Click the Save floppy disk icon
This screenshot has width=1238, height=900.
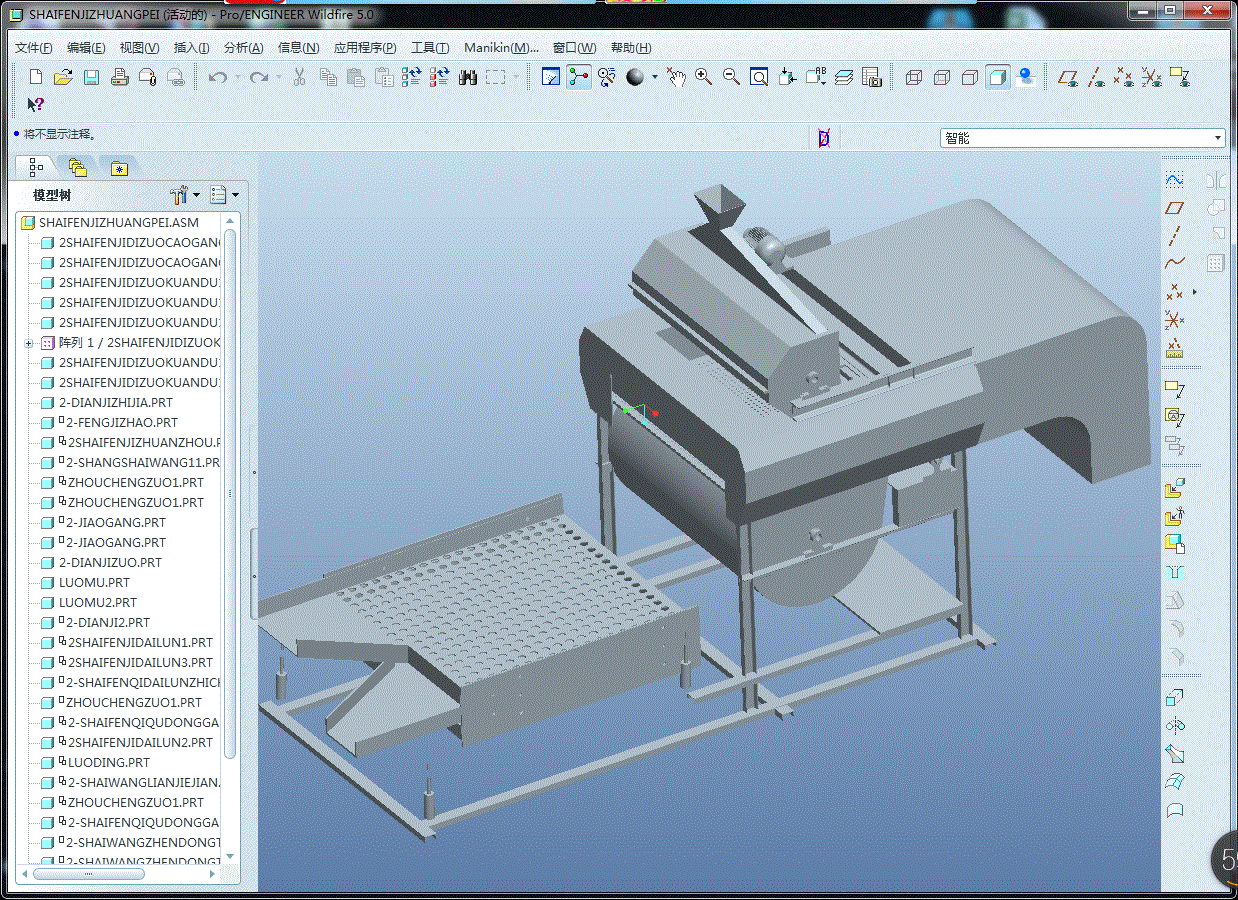[x=91, y=77]
